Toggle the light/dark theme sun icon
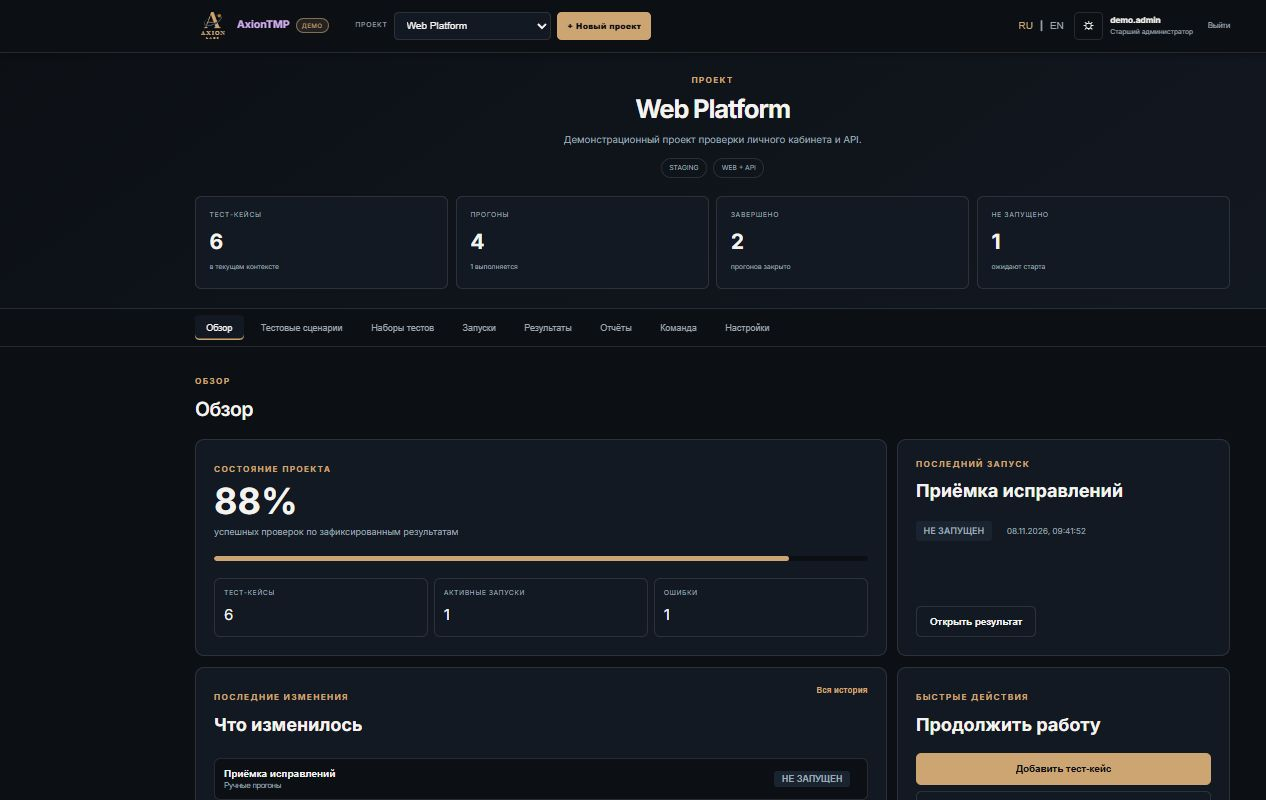The width and height of the screenshot is (1266, 800). click(x=1088, y=26)
